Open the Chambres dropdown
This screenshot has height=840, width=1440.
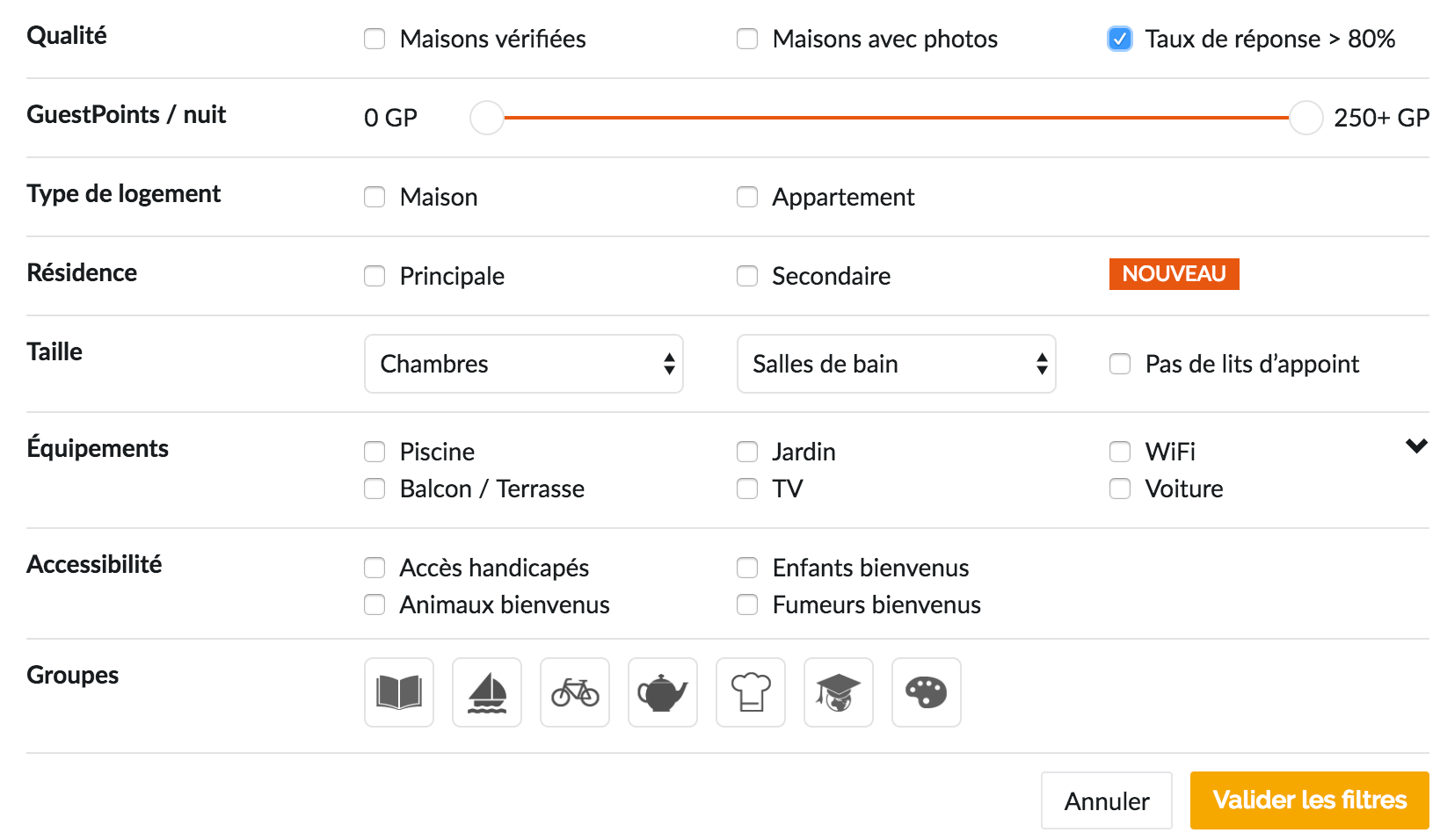coord(524,364)
